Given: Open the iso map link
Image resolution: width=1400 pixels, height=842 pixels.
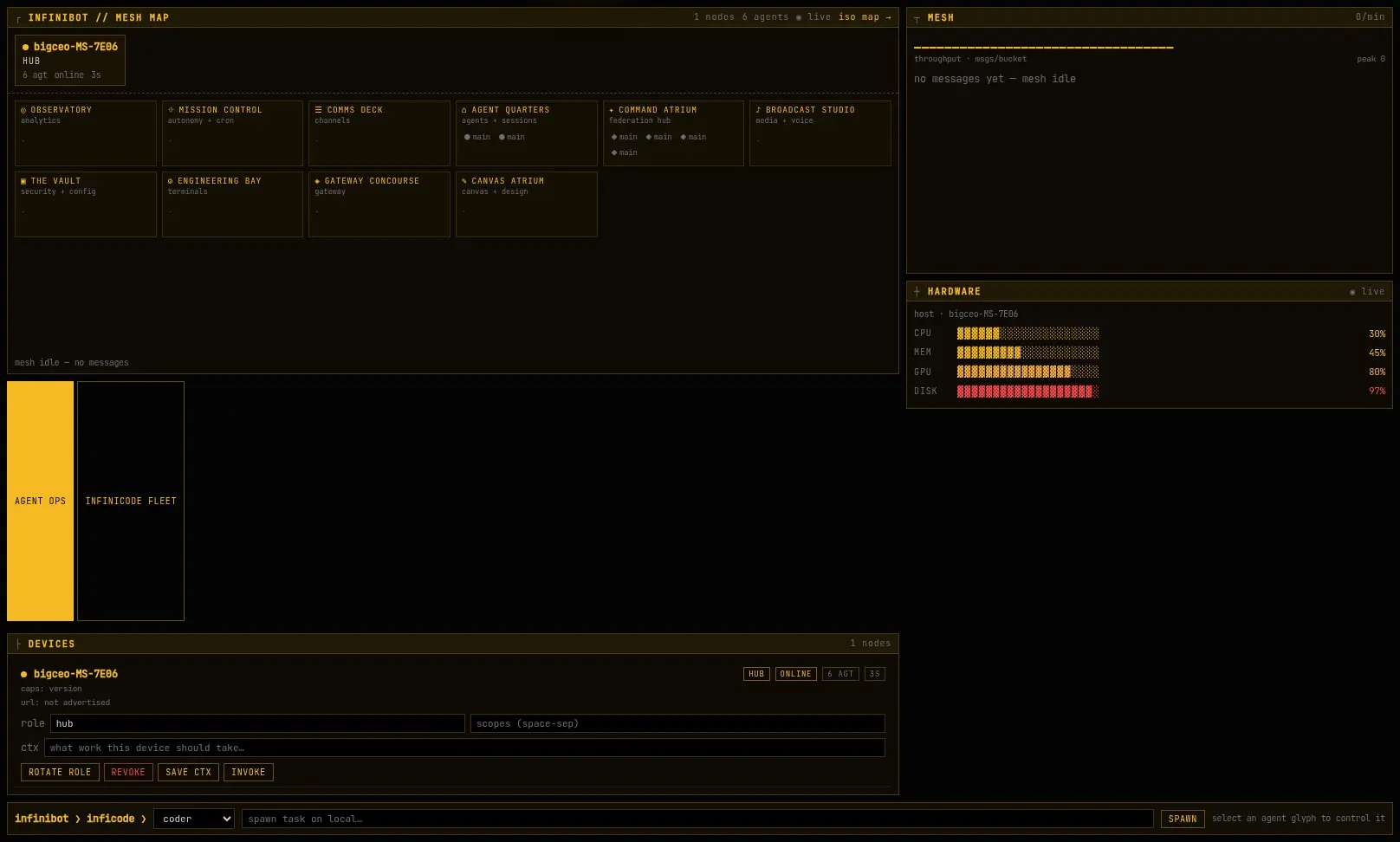Looking at the screenshot, I should click(x=865, y=17).
